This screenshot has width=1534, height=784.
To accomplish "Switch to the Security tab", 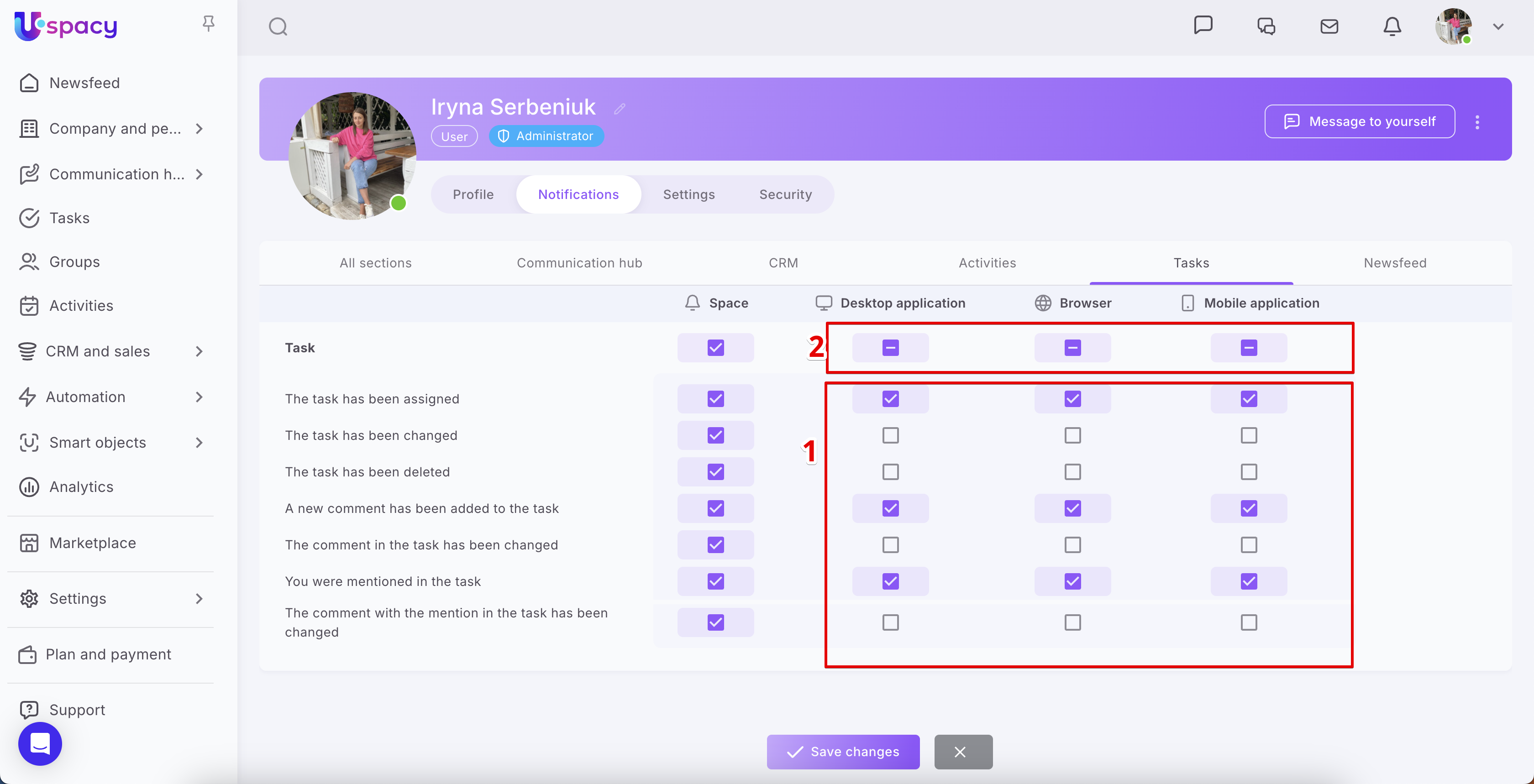I will click(785, 194).
